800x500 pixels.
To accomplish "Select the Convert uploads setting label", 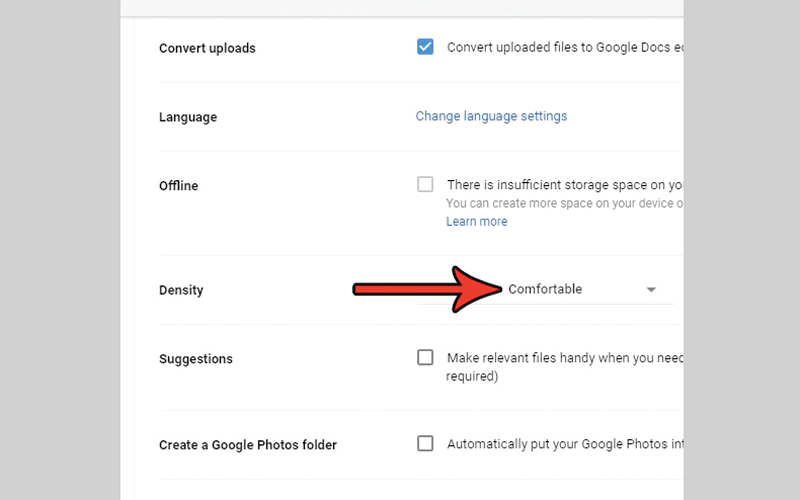I will tap(207, 48).
